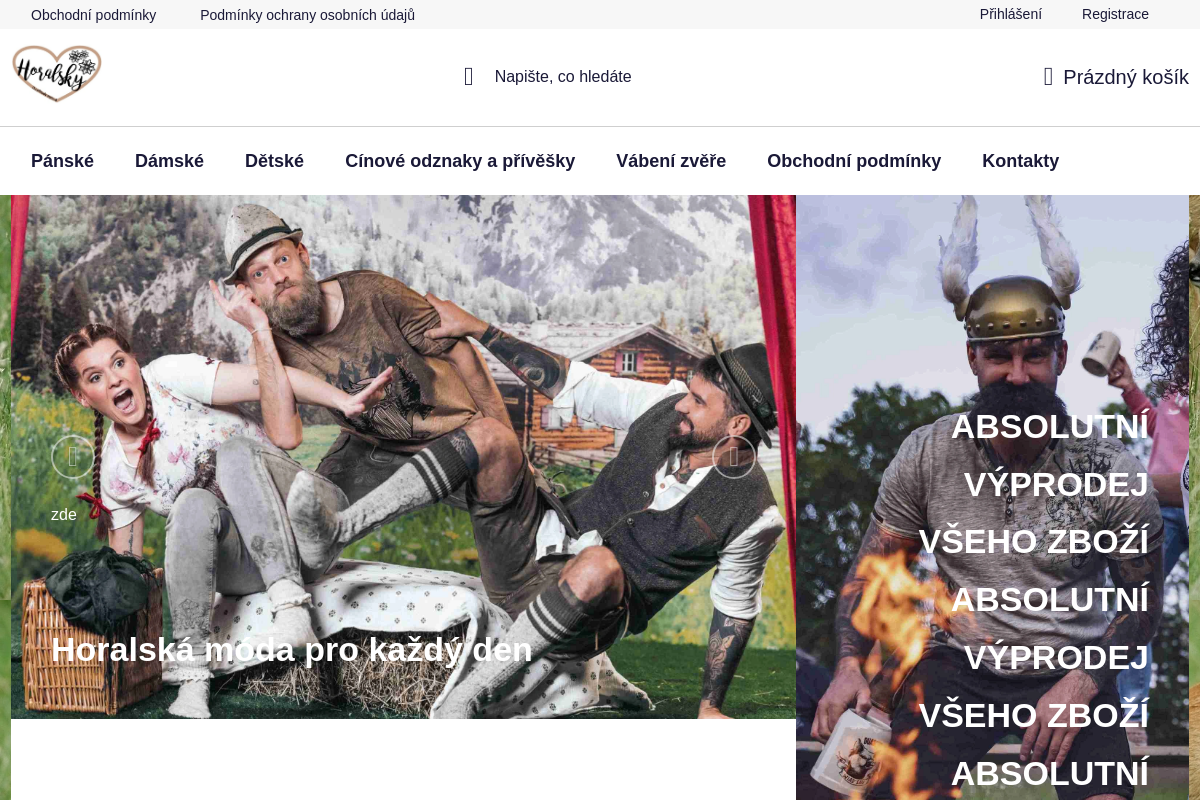1200x800 pixels.
Task: Click the Registrace link
Action: pos(1115,14)
